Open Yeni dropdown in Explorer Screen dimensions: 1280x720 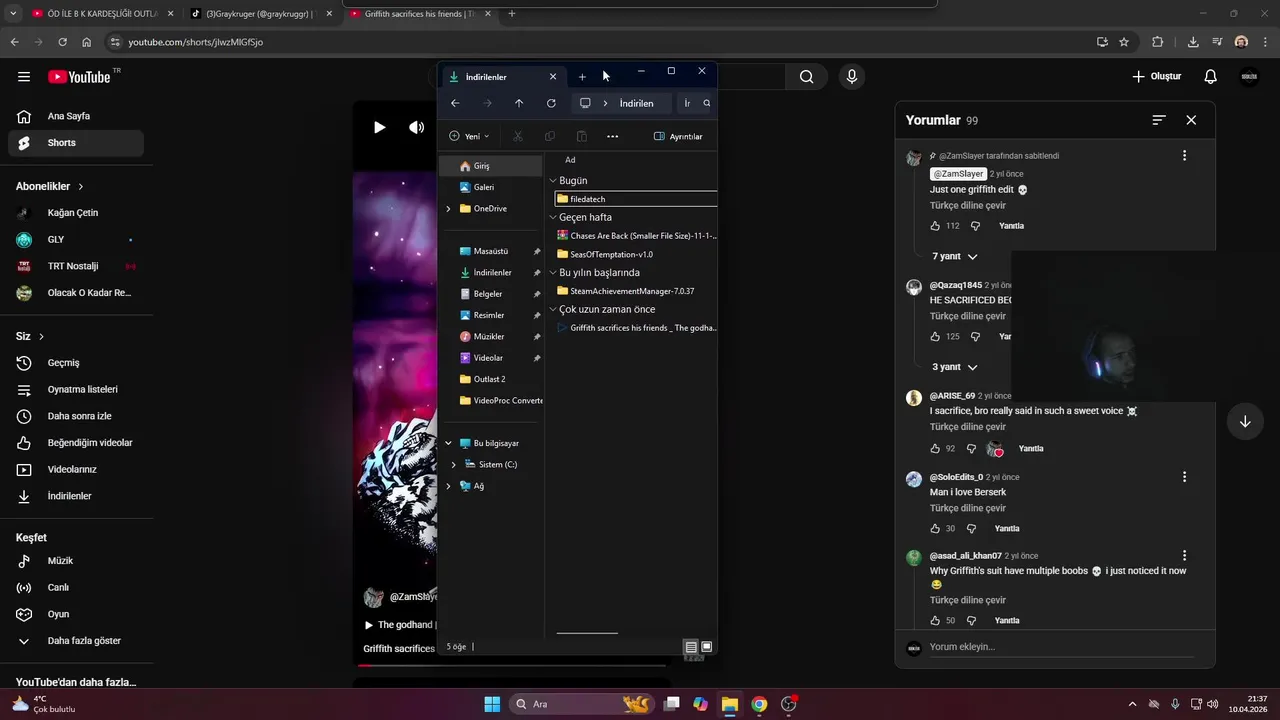[469, 136]
